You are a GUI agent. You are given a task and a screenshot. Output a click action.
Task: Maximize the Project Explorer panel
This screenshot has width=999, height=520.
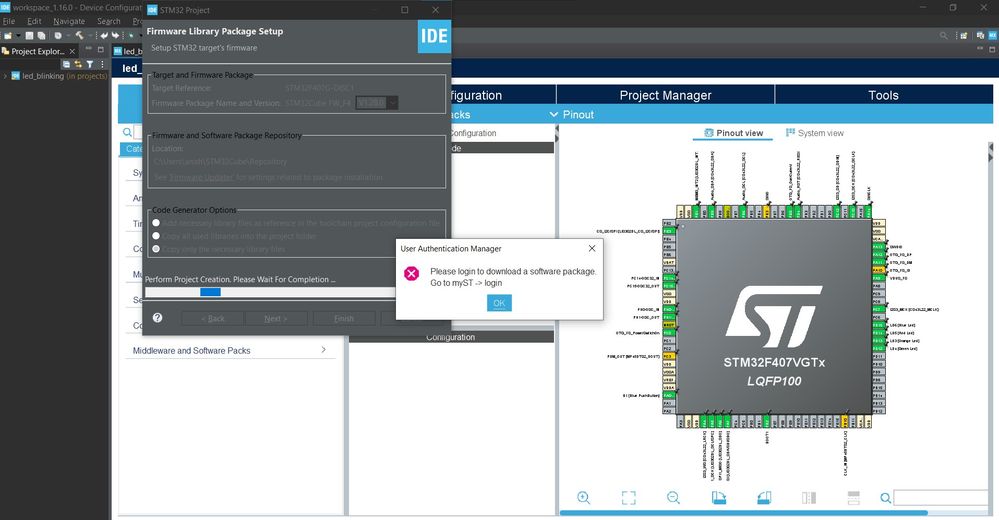101,49
